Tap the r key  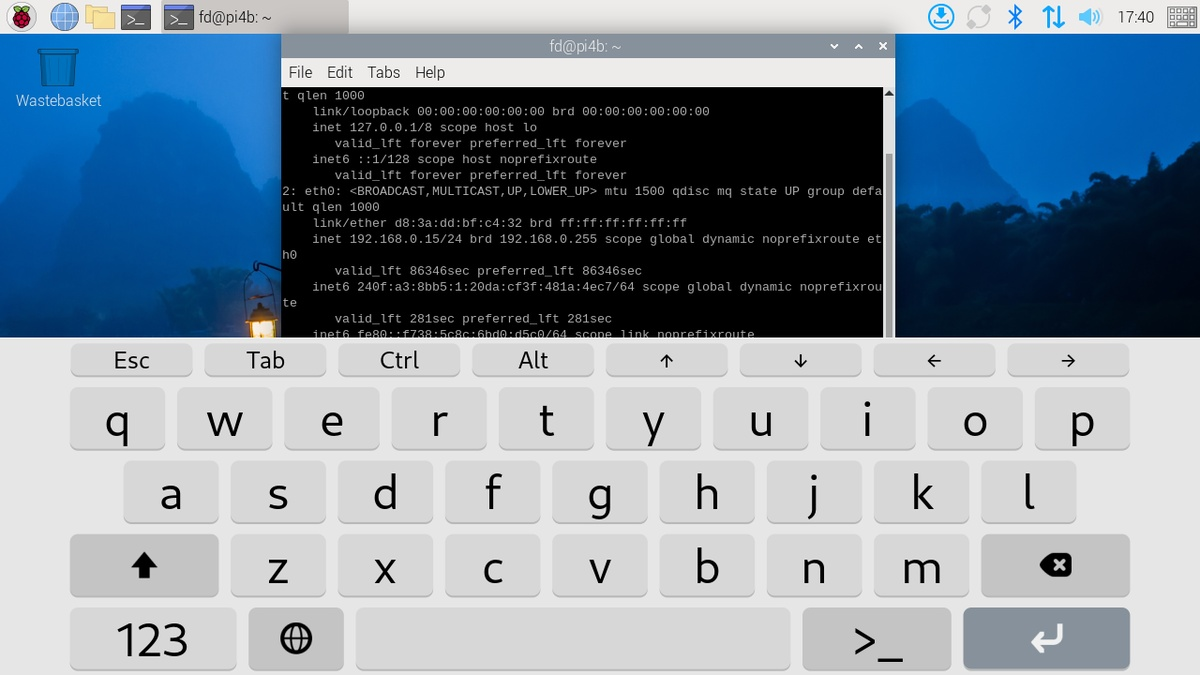click(439, 419)
